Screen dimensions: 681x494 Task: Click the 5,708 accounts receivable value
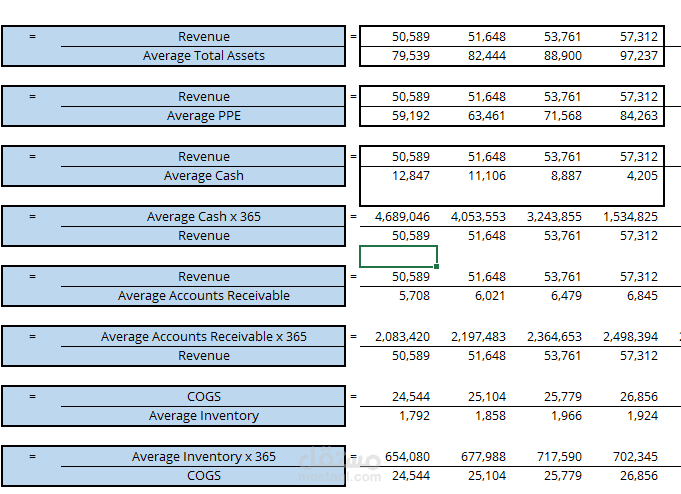point(414,295)
